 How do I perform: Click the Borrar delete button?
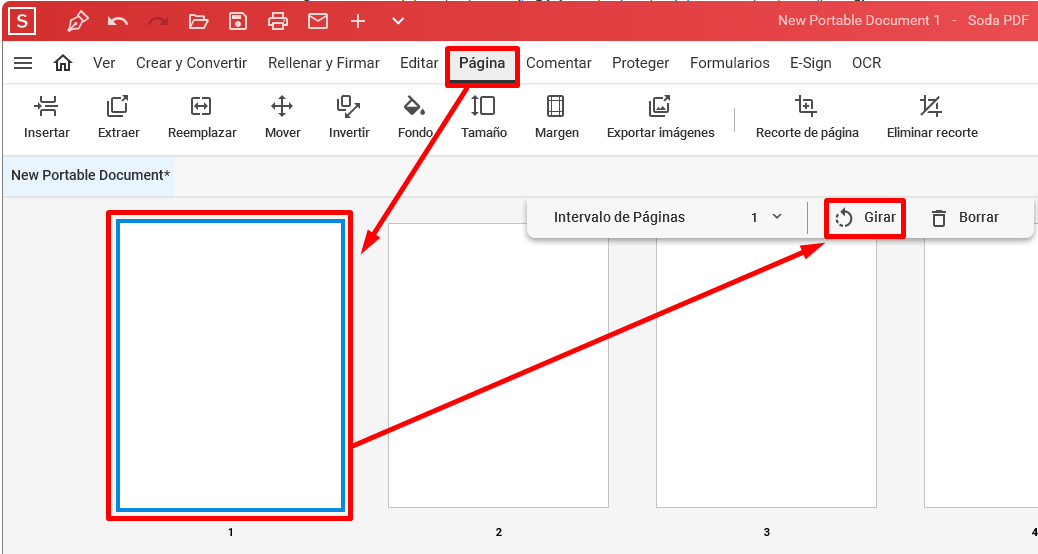point(965,218)
